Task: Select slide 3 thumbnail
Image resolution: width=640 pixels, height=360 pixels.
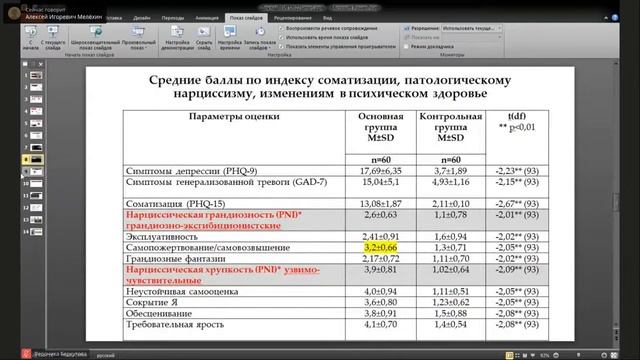Action: (x=36, y=99)
